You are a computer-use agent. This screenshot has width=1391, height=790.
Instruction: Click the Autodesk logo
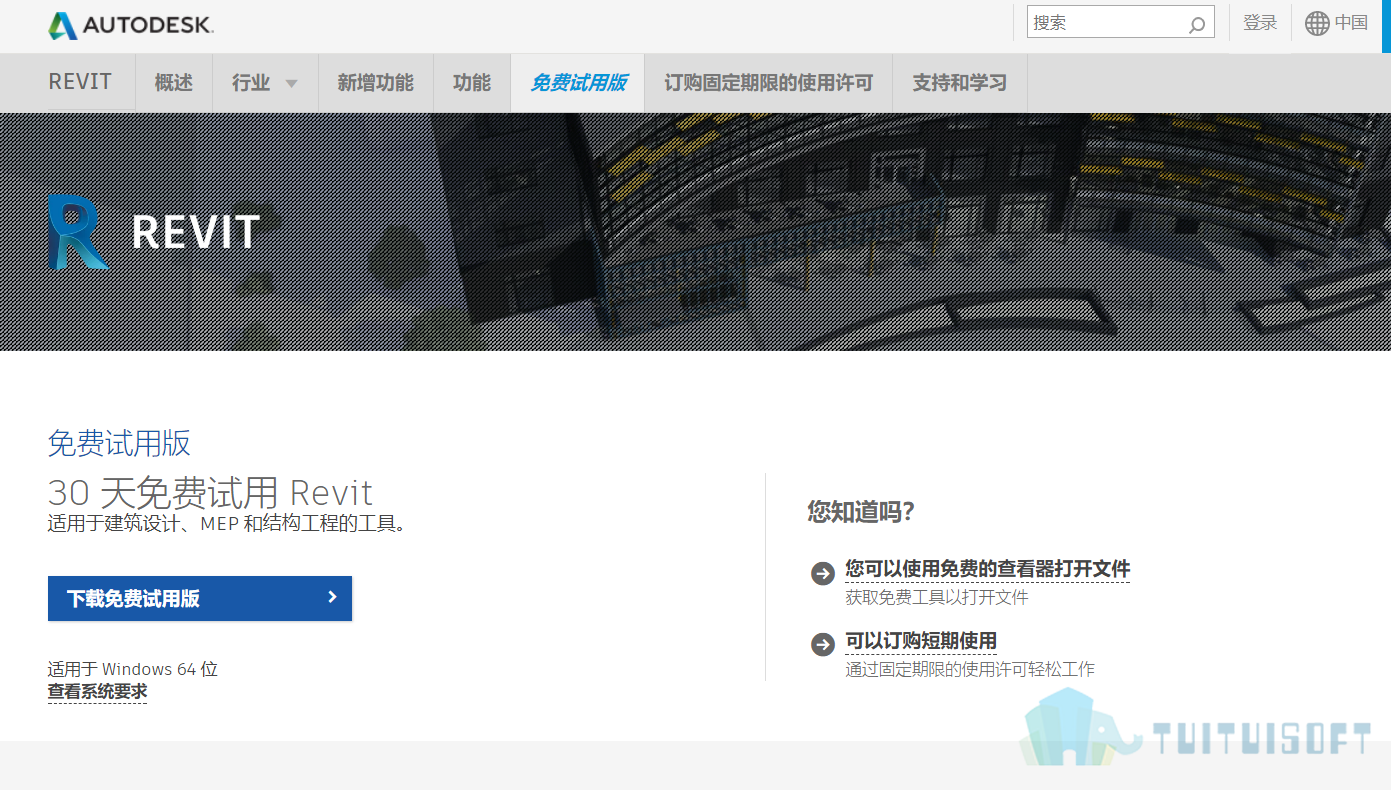[131, 26]
